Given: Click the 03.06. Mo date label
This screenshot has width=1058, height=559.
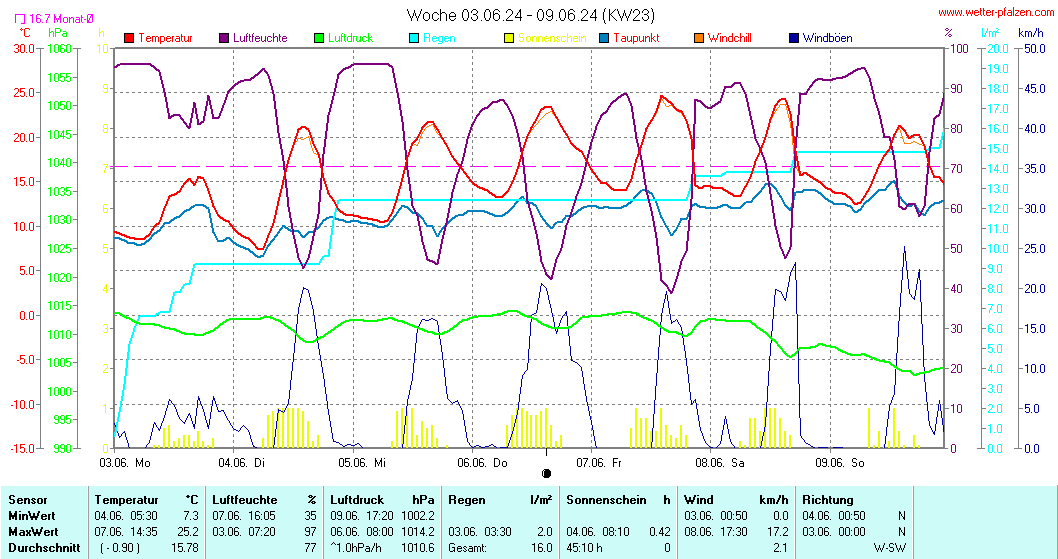Looking at the screenshot, I should [125, 462].
